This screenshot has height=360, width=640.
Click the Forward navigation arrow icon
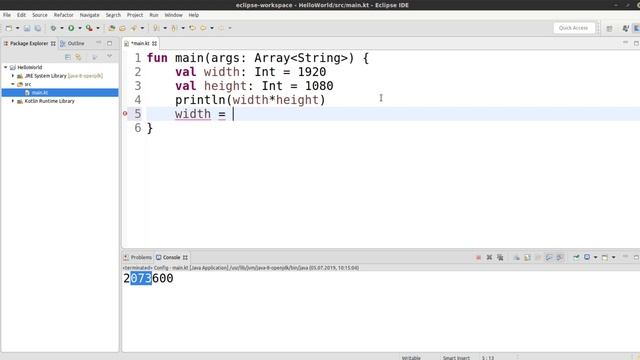click(x=221, y=28)
